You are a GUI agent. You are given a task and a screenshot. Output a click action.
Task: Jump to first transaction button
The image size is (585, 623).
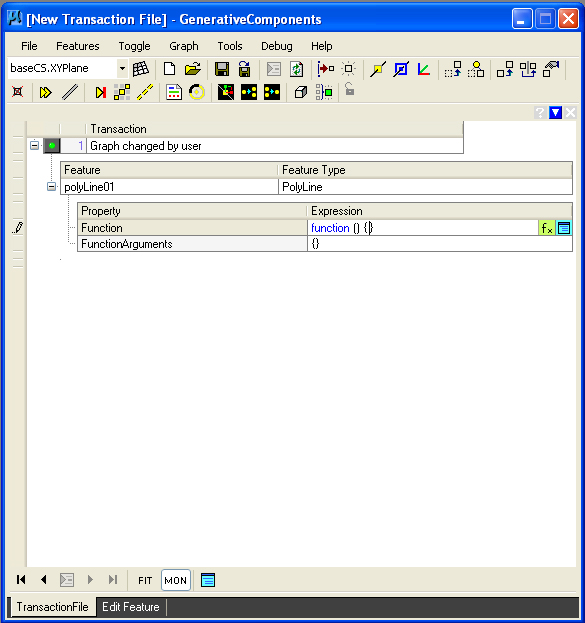tap(21, 580)
